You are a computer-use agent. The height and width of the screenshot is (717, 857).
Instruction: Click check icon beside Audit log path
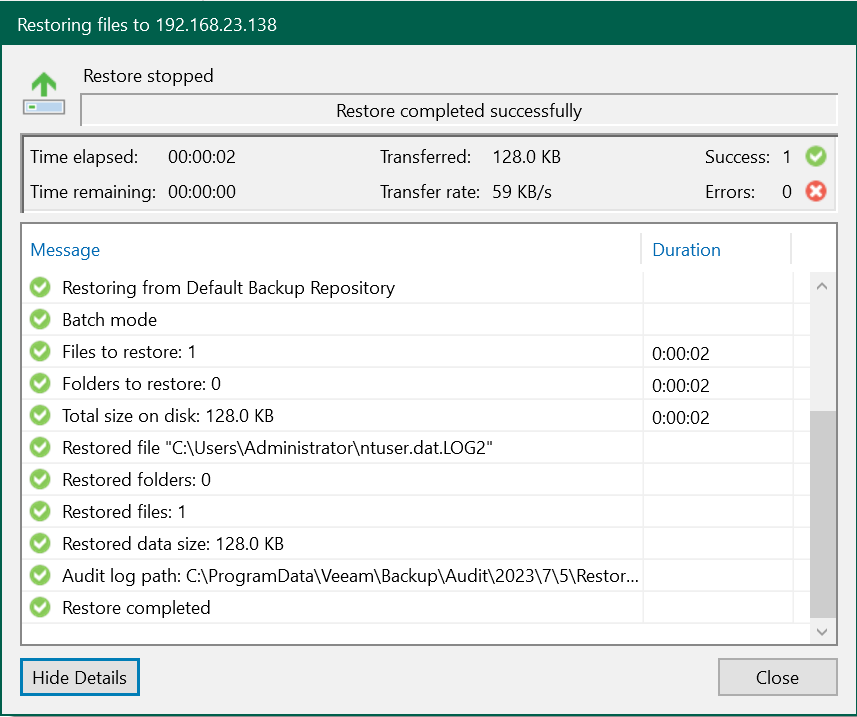point(40,575)
